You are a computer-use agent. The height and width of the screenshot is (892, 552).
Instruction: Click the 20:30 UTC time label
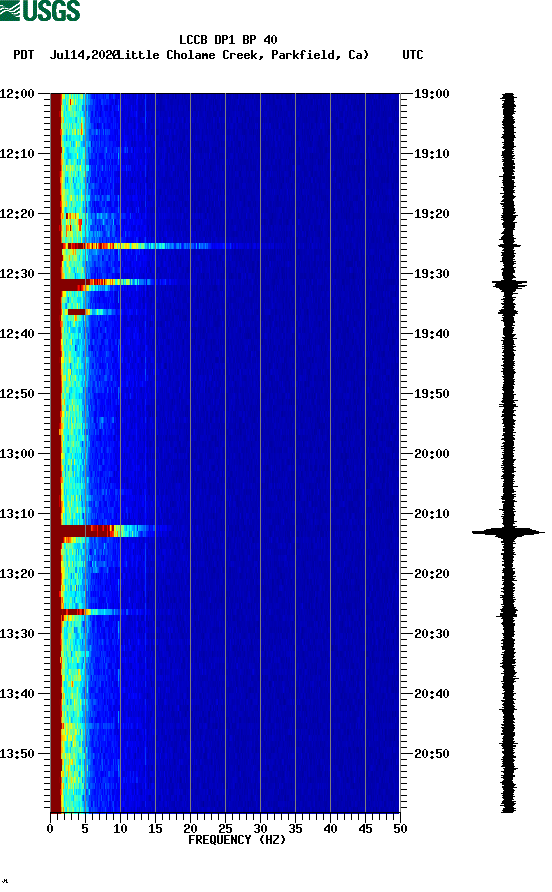click(431, 634)
